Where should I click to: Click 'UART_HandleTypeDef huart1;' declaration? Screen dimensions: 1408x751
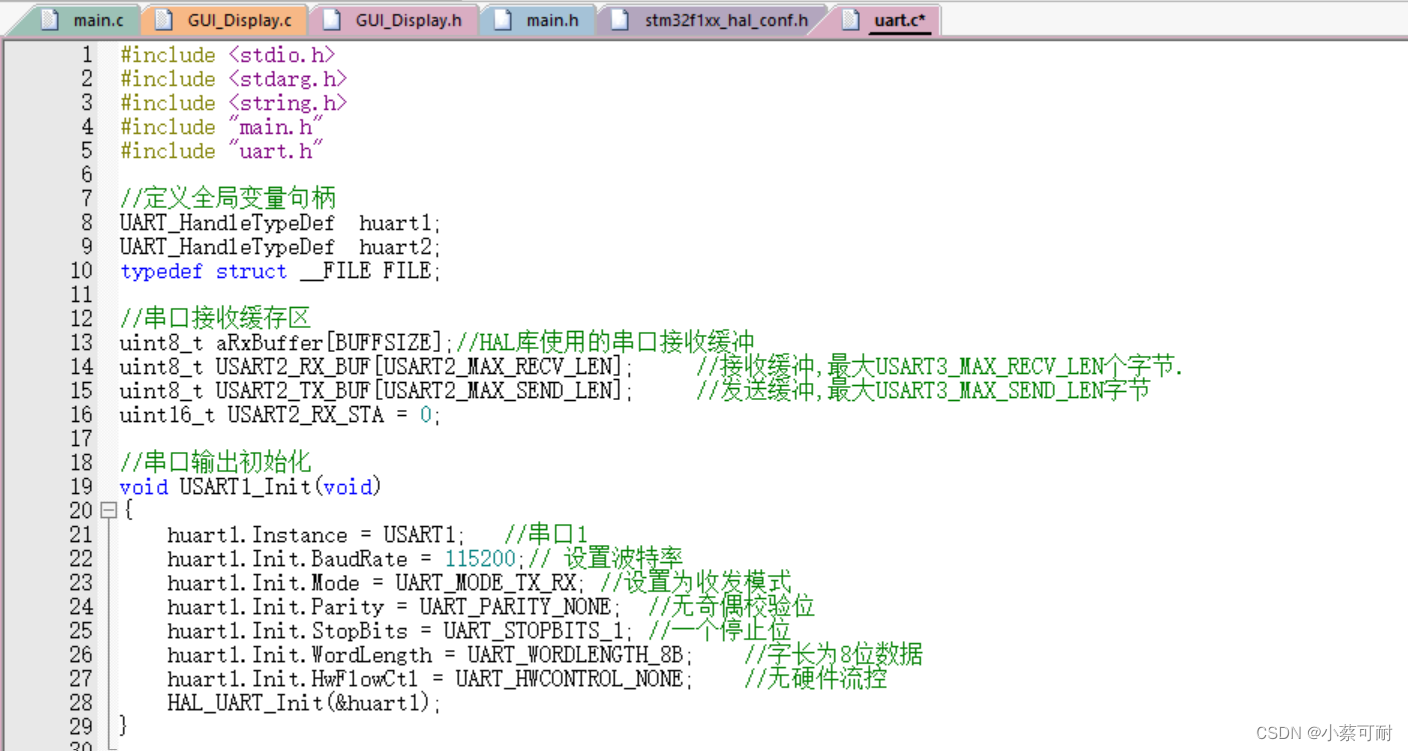(x=280, y=223)
